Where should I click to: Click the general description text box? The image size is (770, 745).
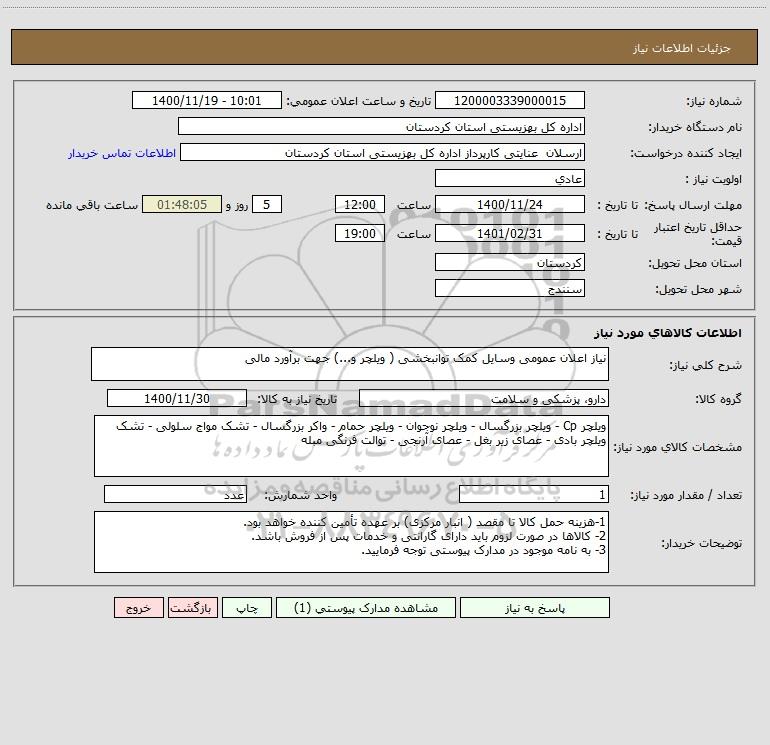tap(350, 364)
